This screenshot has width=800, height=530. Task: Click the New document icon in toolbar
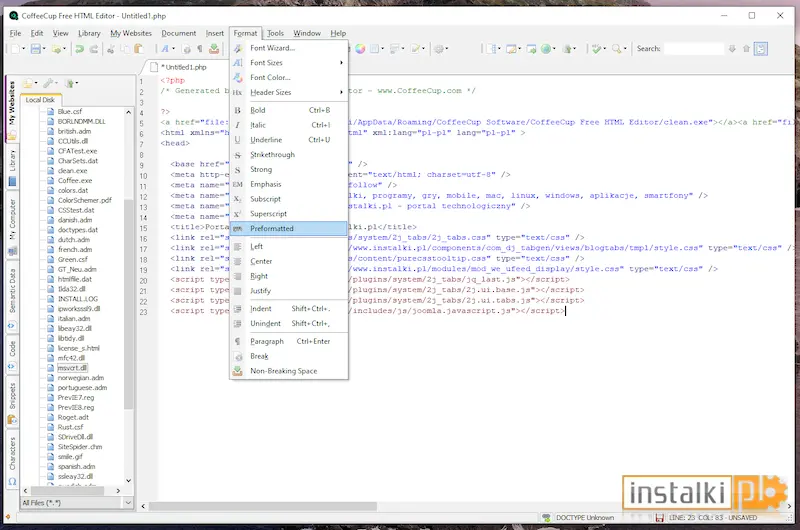pos(15,49)
